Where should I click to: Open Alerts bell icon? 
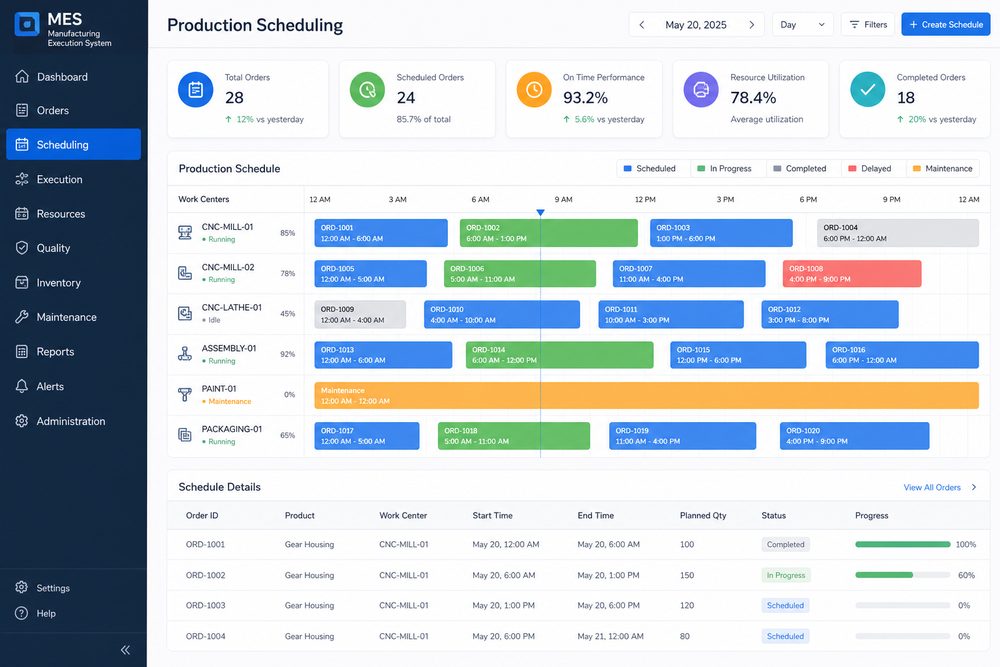click(22, 386)
